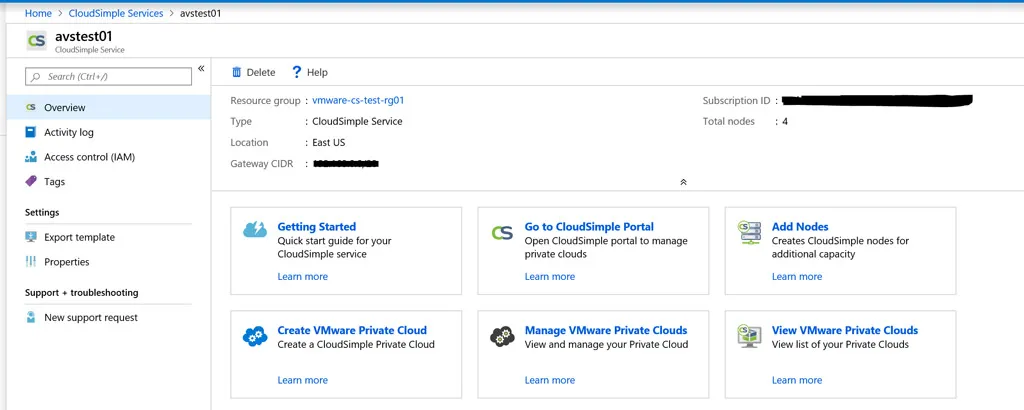Viewport: 1024px width, 410px height.
Task: Click the avstest01 CloudSimple service logo icon
Action: click(37, 41)
